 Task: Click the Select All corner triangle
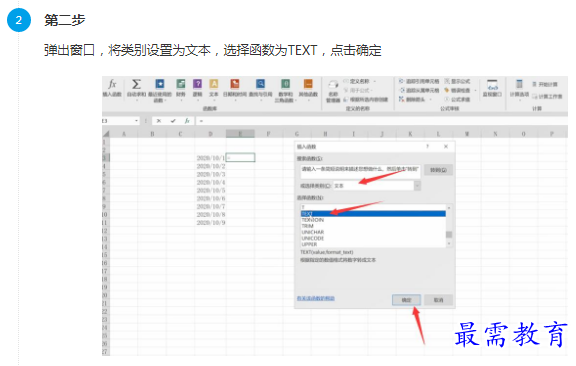point(106,134)
